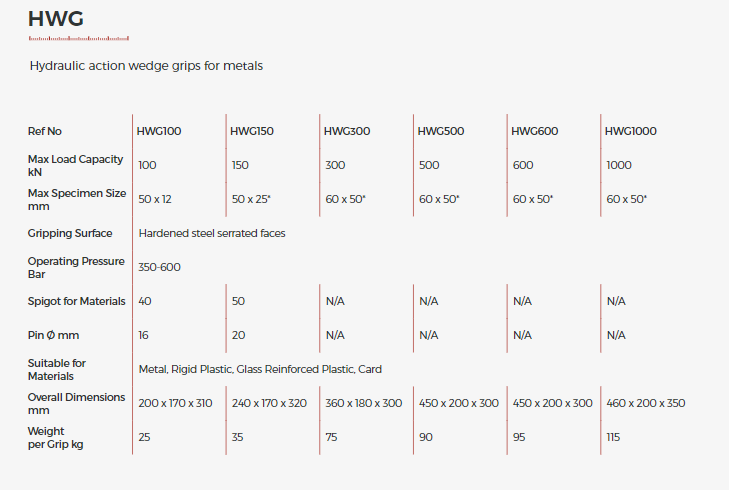Screen dimensions: 729x490
Task: Select the Max Load Capacity kN label
Action: (x=75, y=165)
